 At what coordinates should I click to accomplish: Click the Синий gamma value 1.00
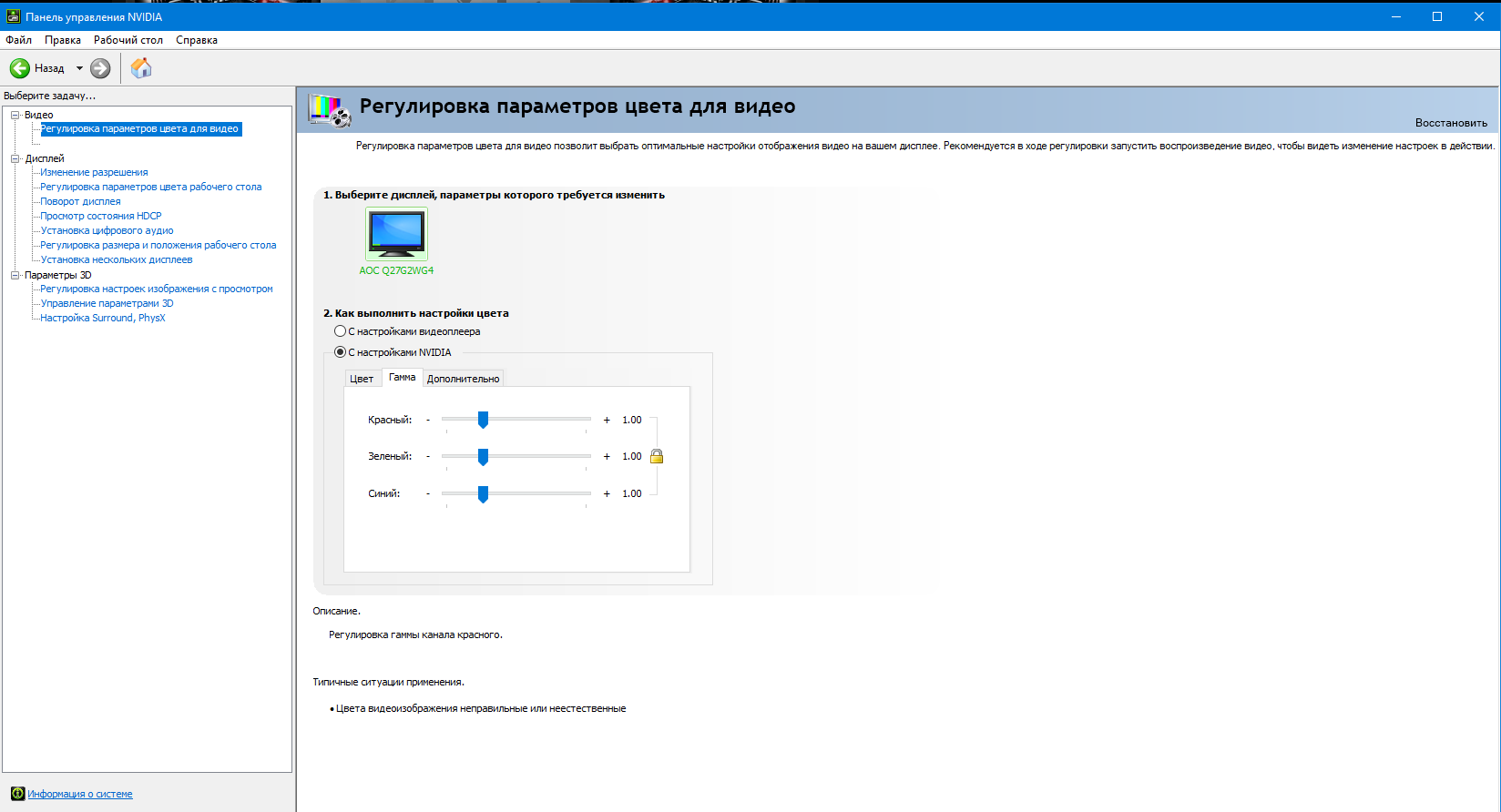pos(632,493)
